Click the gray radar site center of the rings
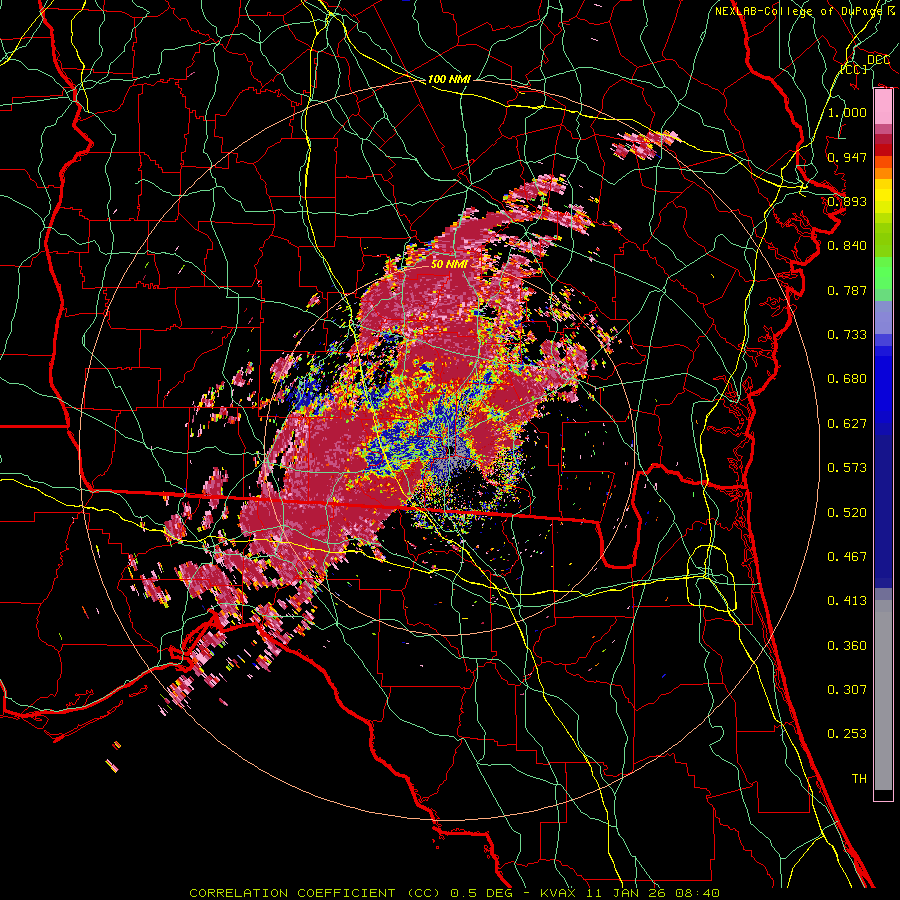 pyautogui.click(x=449, y=449)
